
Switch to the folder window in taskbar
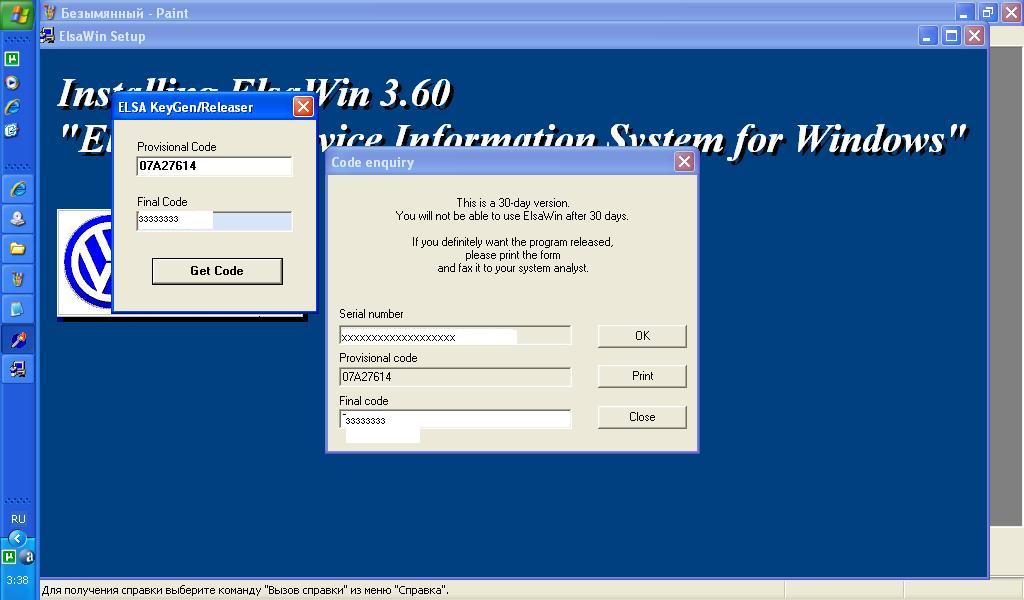tap(17, 248)
